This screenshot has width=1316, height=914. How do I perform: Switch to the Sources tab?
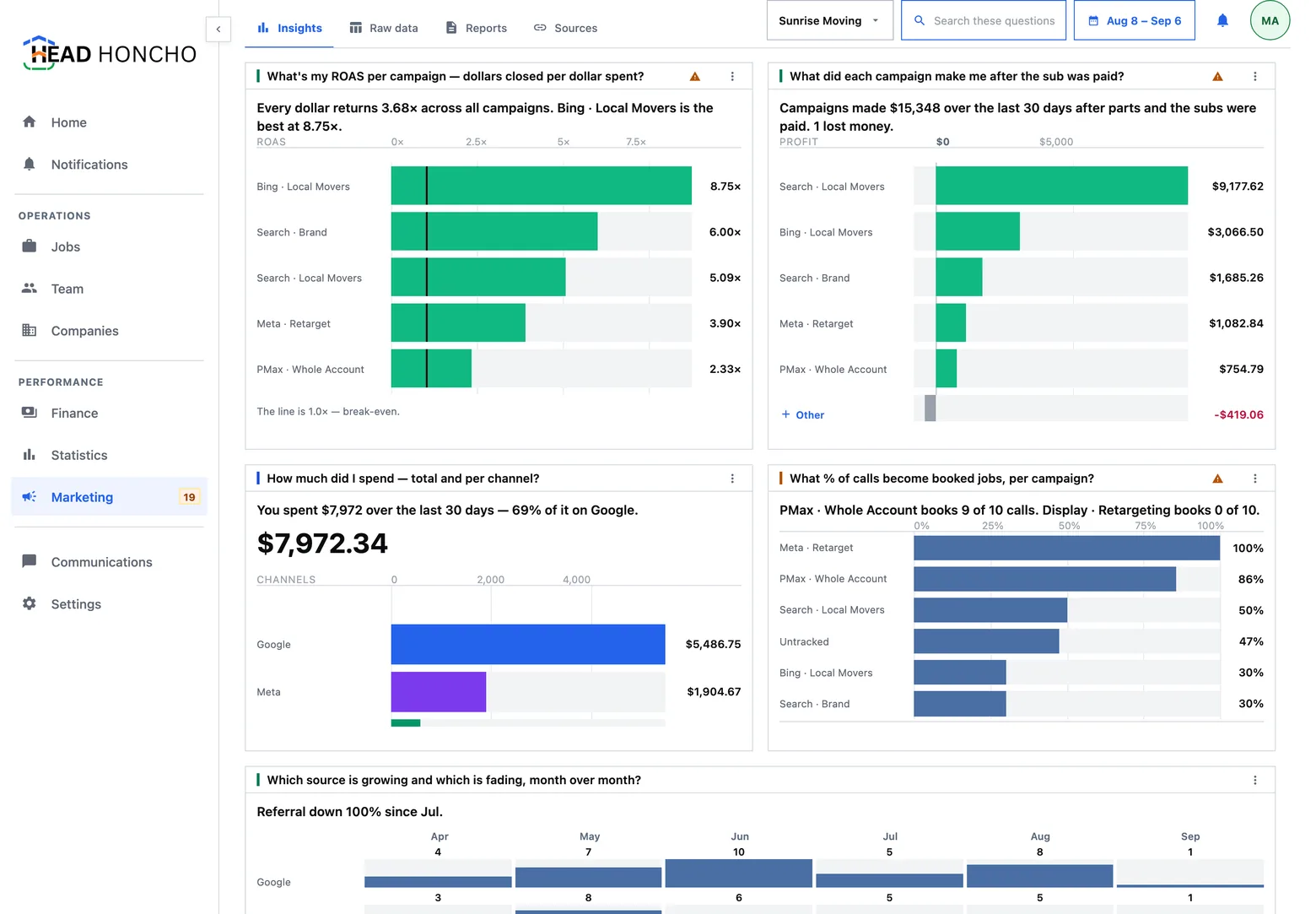click(565, 28)
